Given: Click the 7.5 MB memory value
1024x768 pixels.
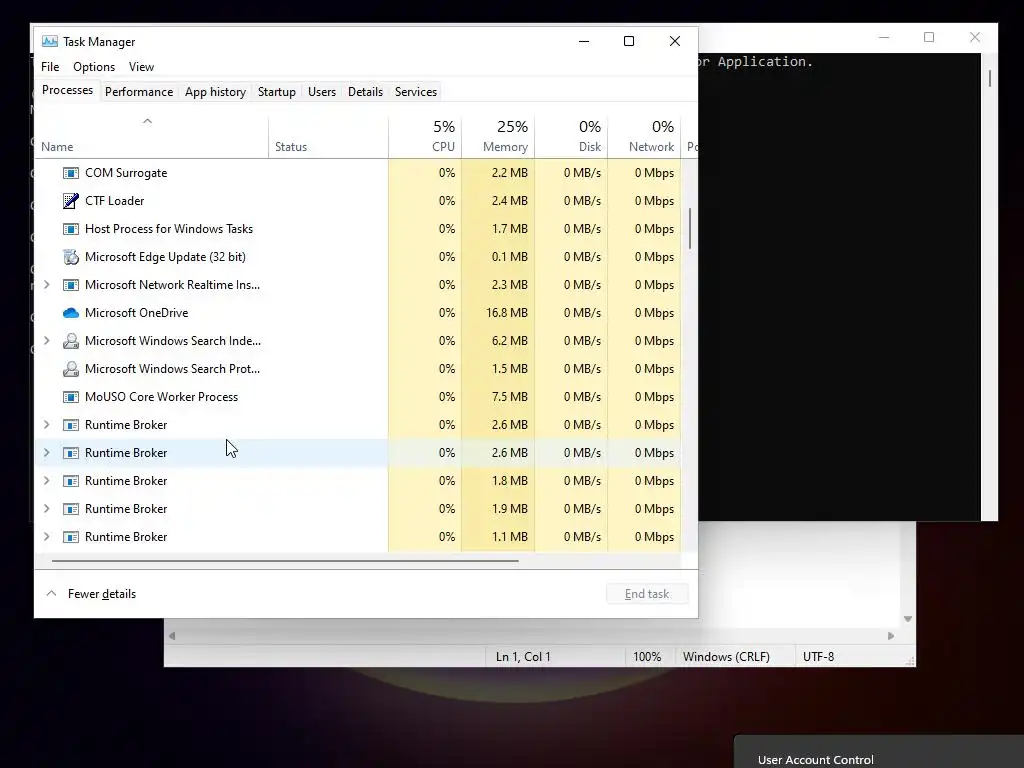Looking at the screenshot, I should (510, 397).
